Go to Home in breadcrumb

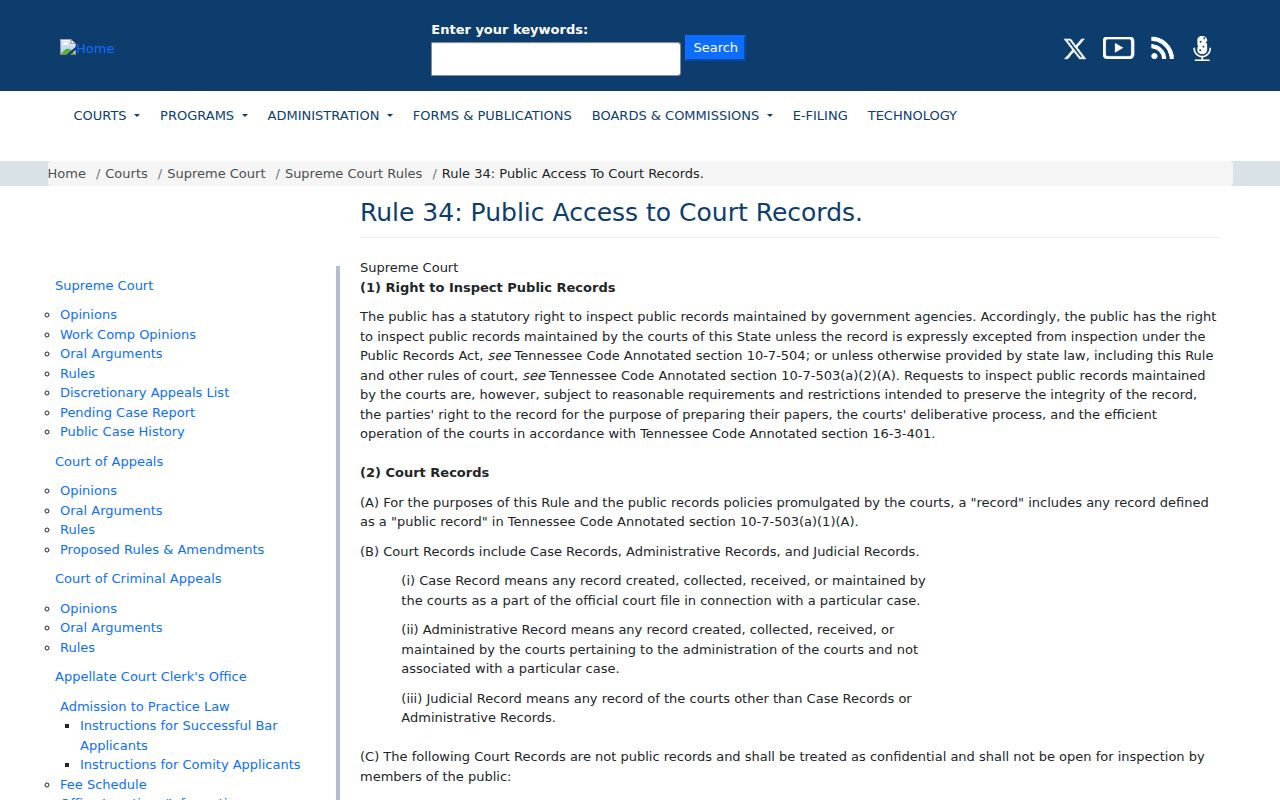tap(67, 173)
